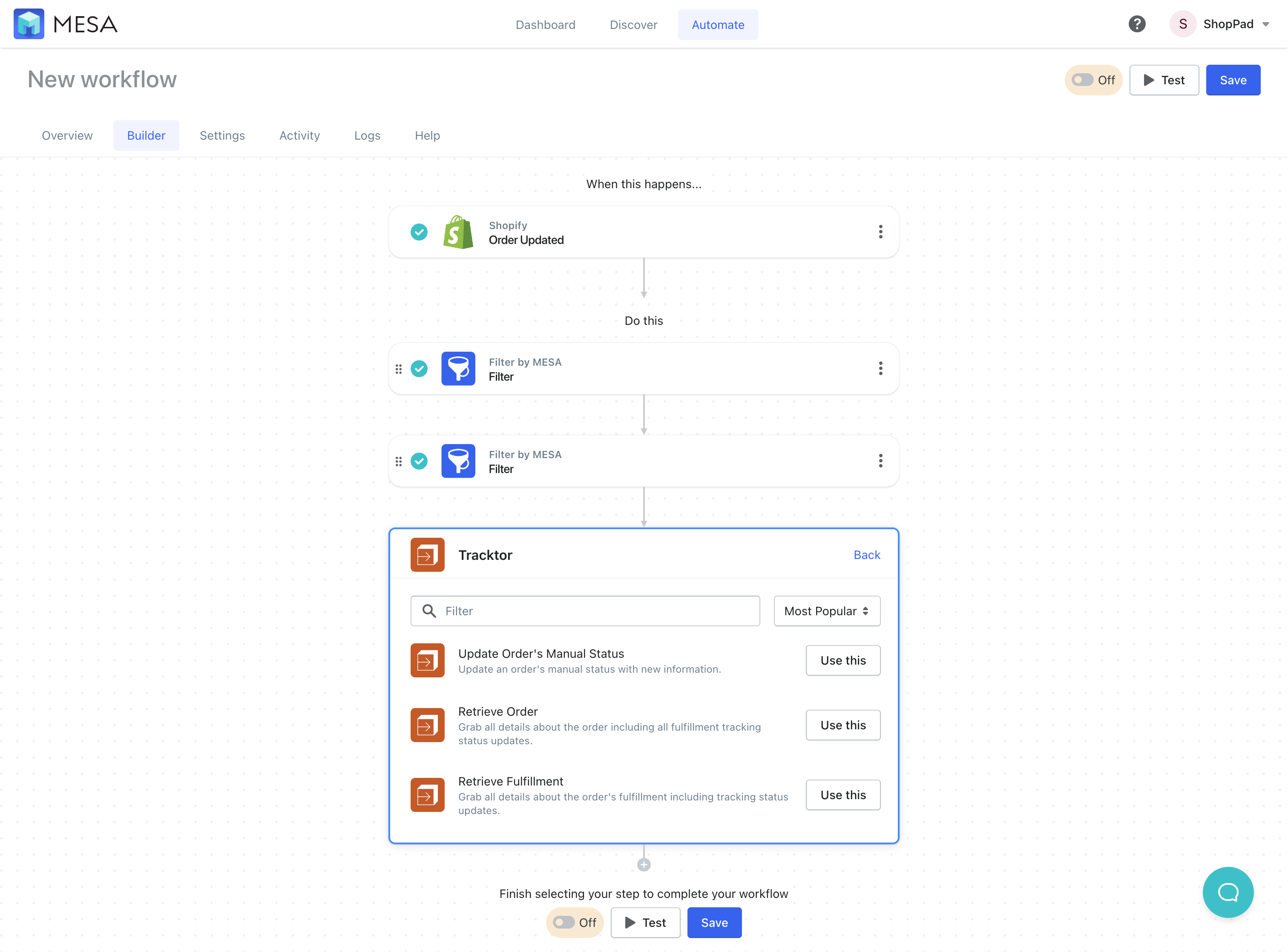The image size is (1288, 952).
Task: Click the plus icon below Tracktor panel
Action: click(x=644, y=864)
